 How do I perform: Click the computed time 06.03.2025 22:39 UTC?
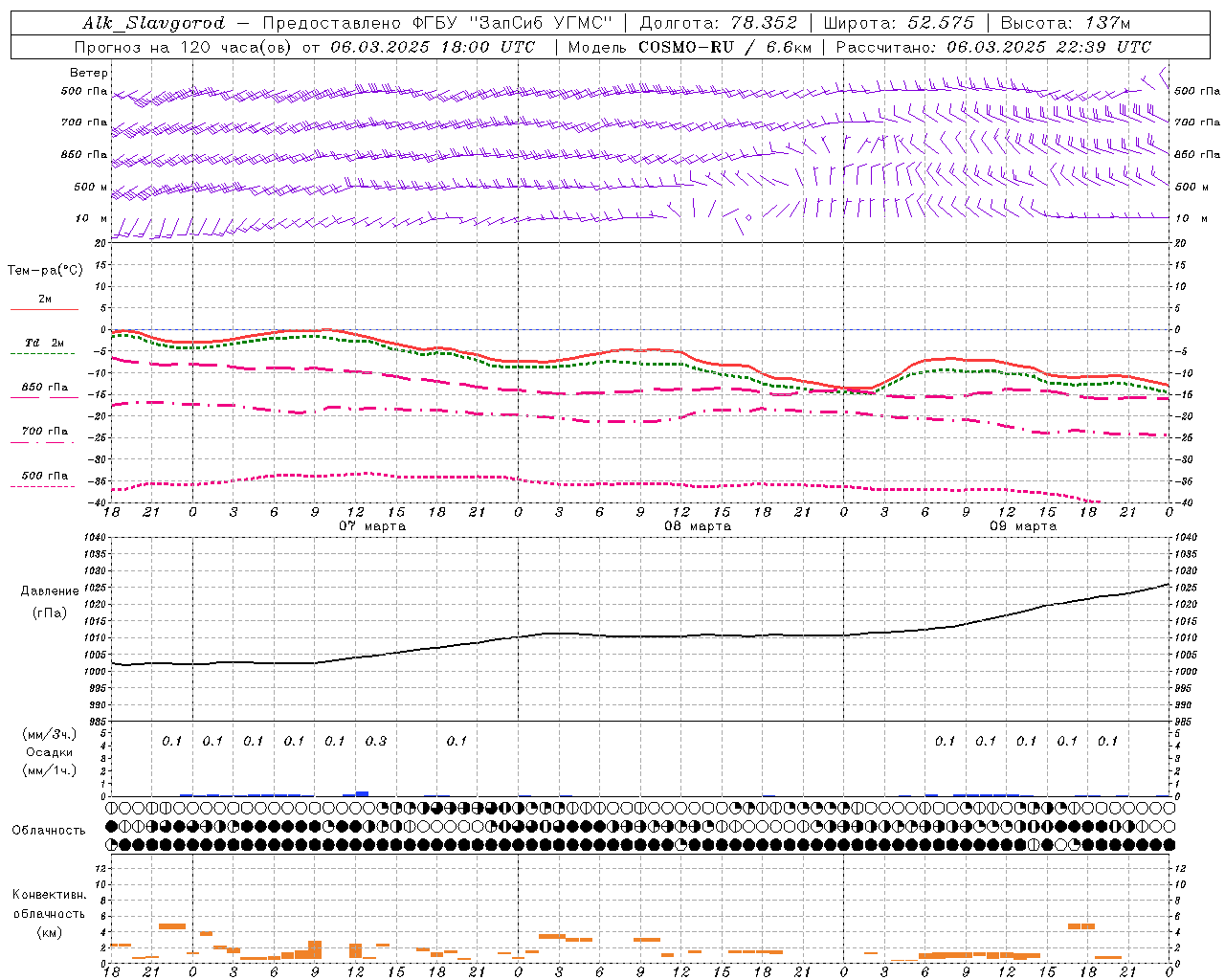tap(1049, 47)
